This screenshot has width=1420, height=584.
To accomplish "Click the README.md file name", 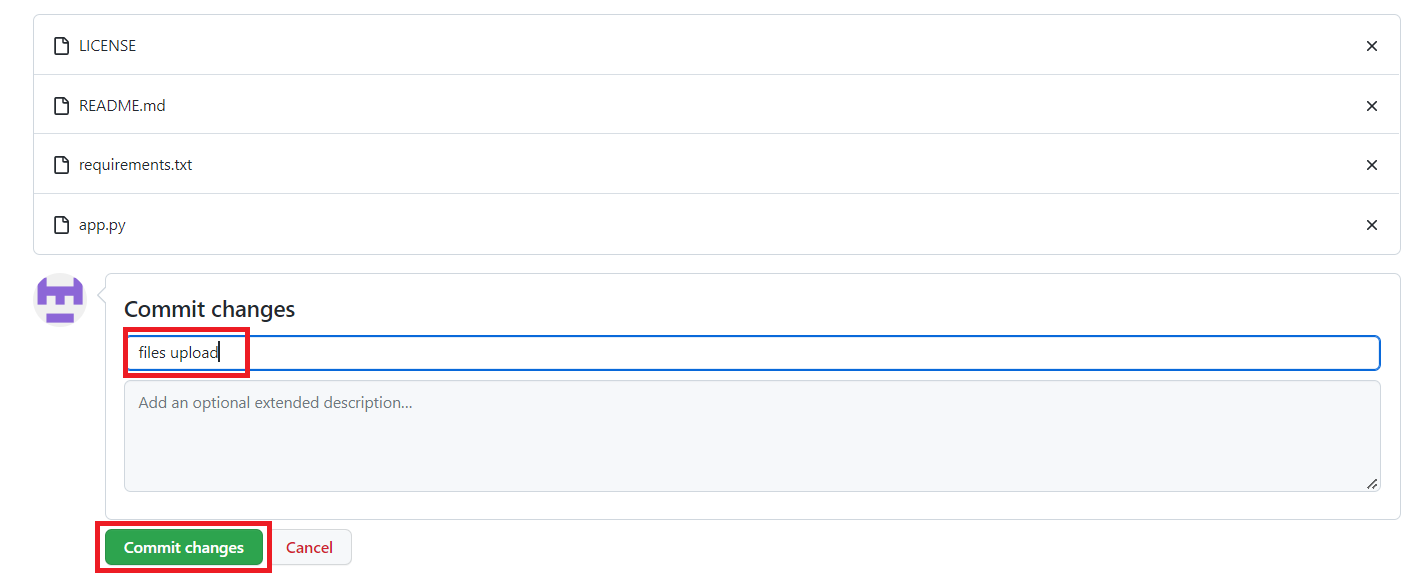I will (122, 106).
